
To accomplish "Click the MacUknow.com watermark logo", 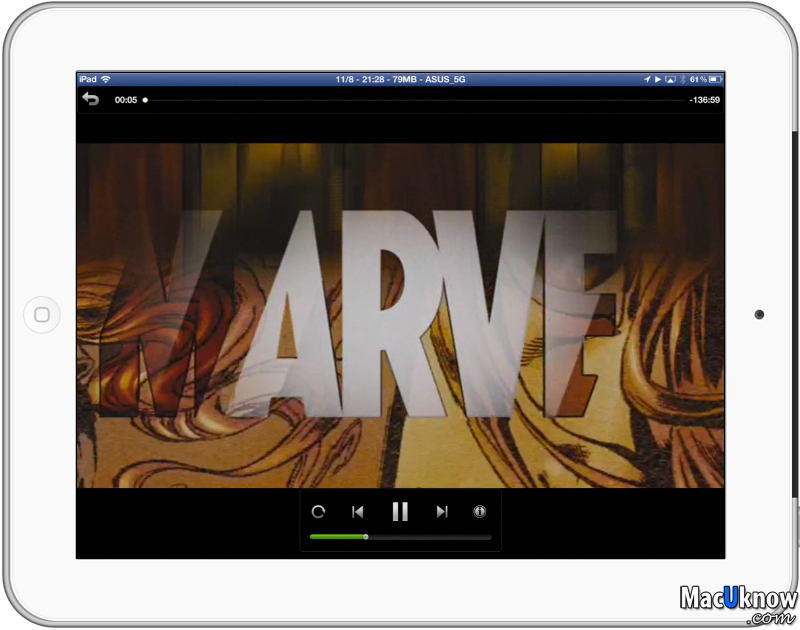I will coord(738,602).
